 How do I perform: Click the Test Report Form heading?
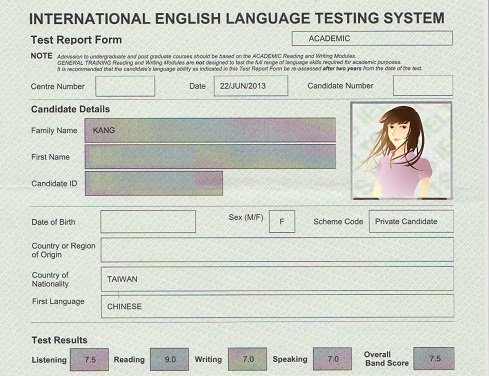76,40
